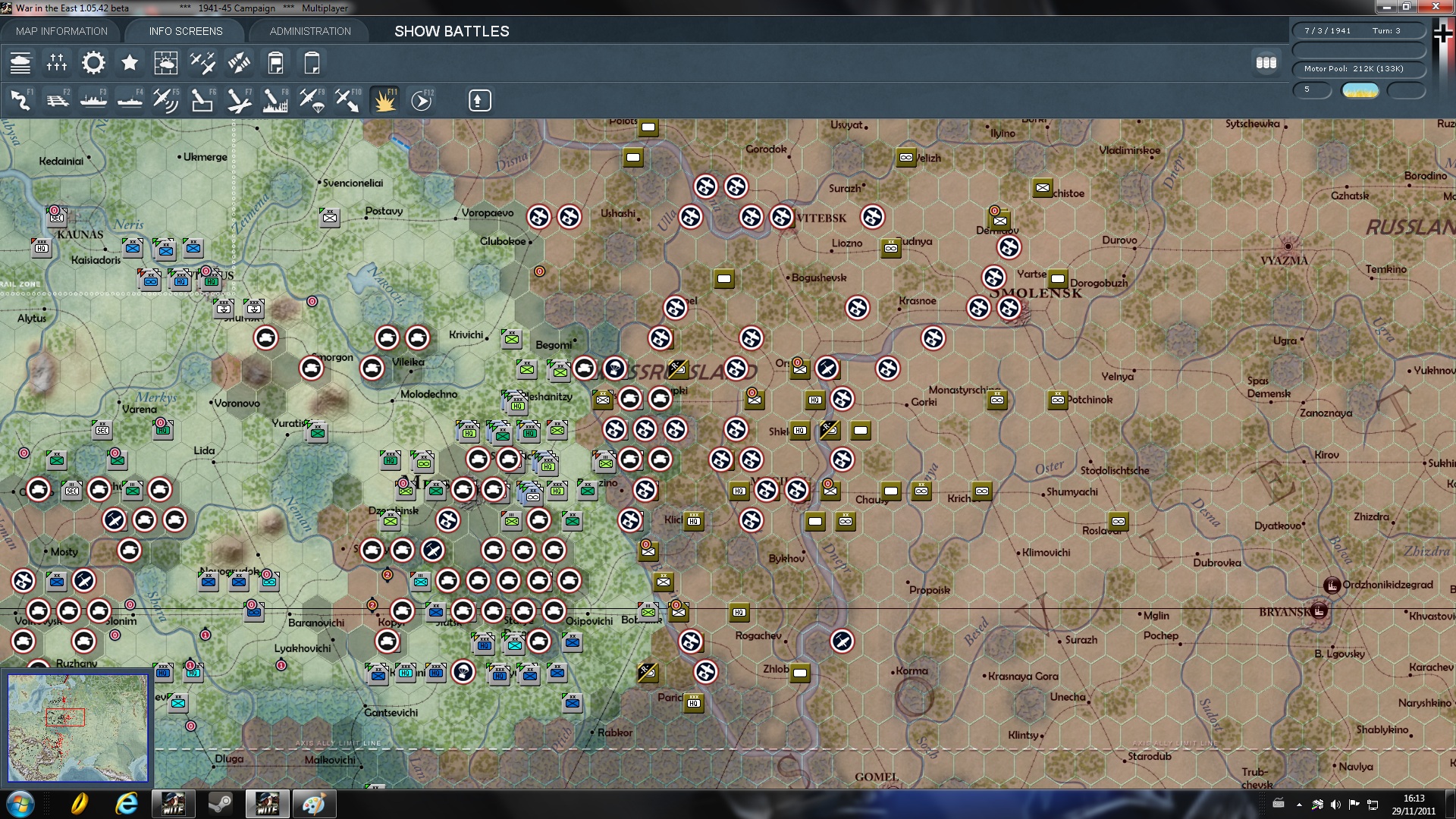Image resolution: width=1456 pixels, height=819 pixels.
Task: Click the Roslavl-area Shumyachi label
Action: [1072, 492]
